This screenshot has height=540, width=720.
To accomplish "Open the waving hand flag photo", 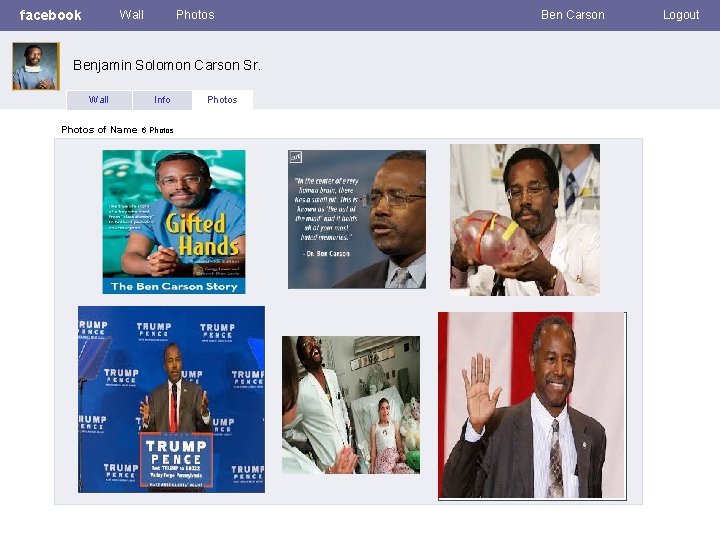I will [x=532, y=406].
